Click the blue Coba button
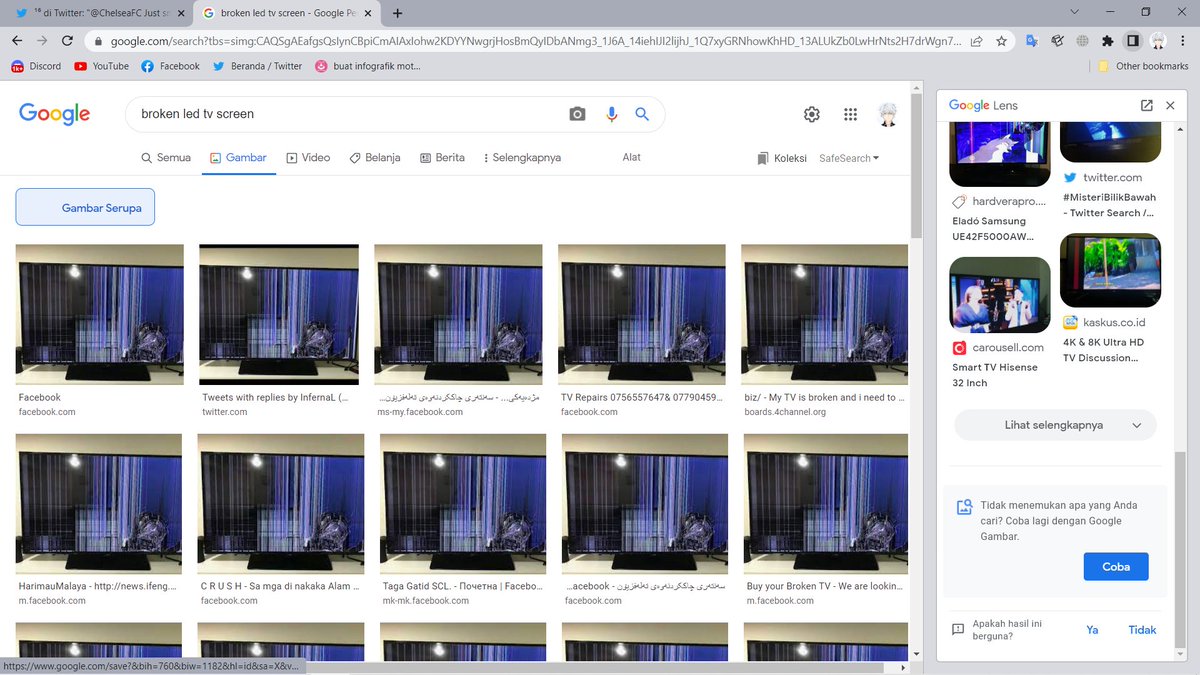 (1116, 567)
